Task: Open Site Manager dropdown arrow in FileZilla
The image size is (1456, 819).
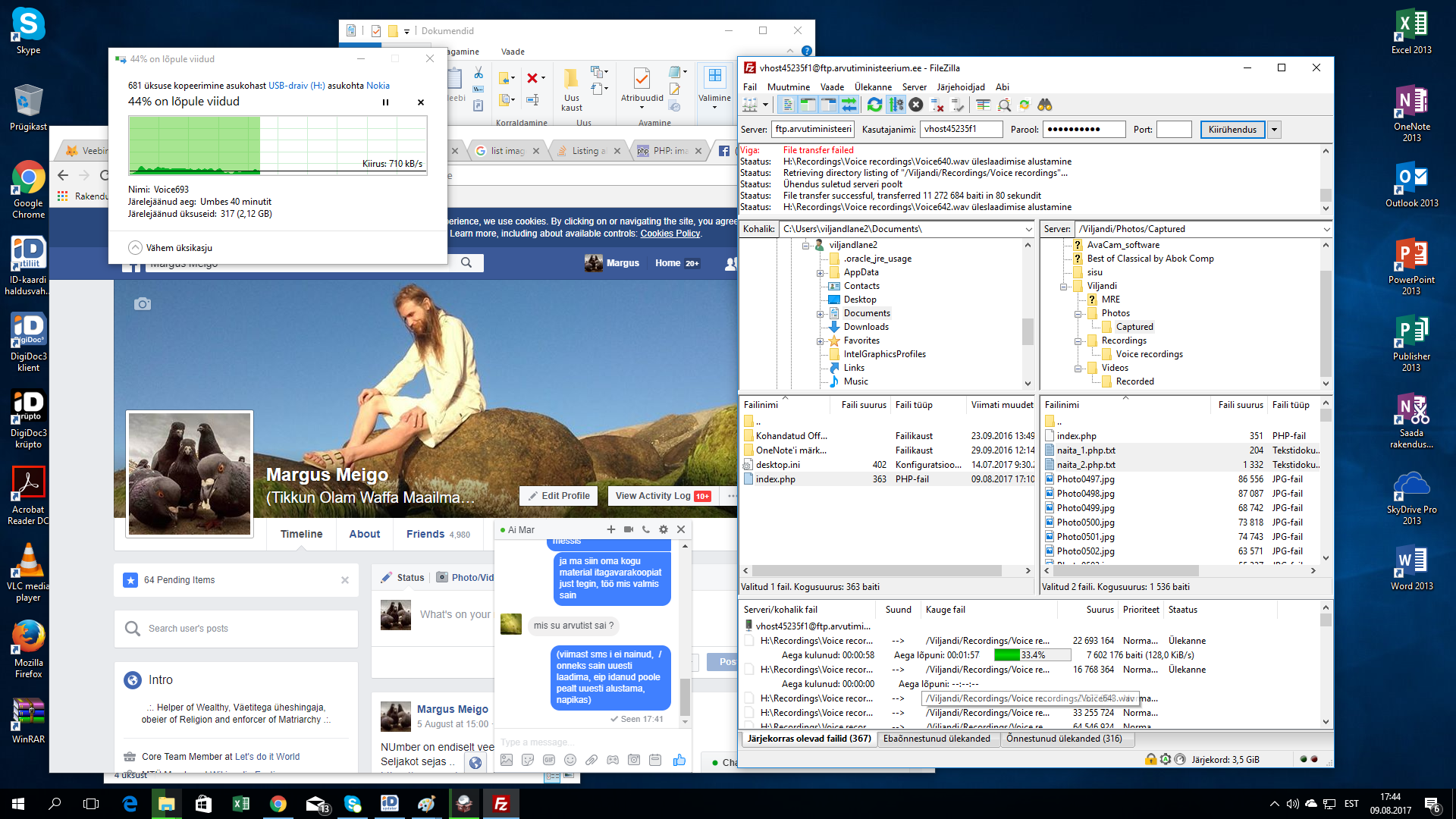Action: click(765, 105)
